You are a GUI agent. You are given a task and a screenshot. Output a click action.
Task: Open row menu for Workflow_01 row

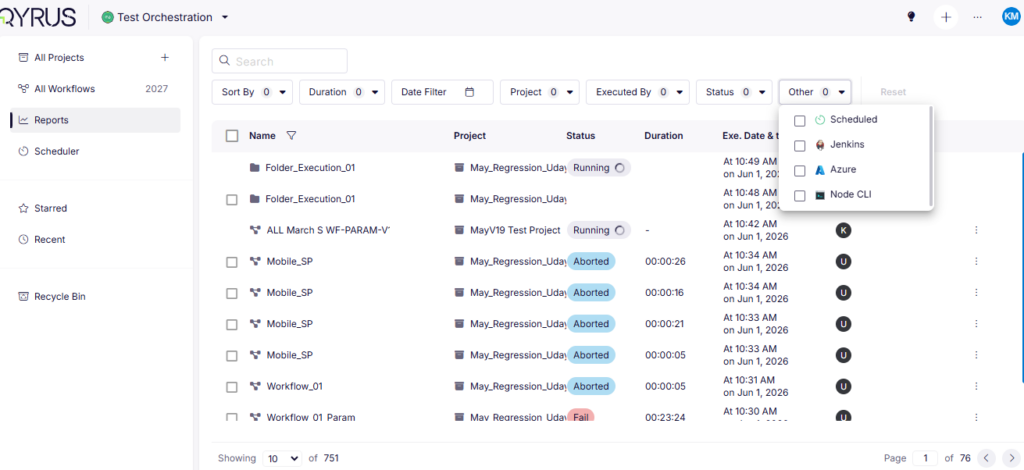click(x=976, y=386)
